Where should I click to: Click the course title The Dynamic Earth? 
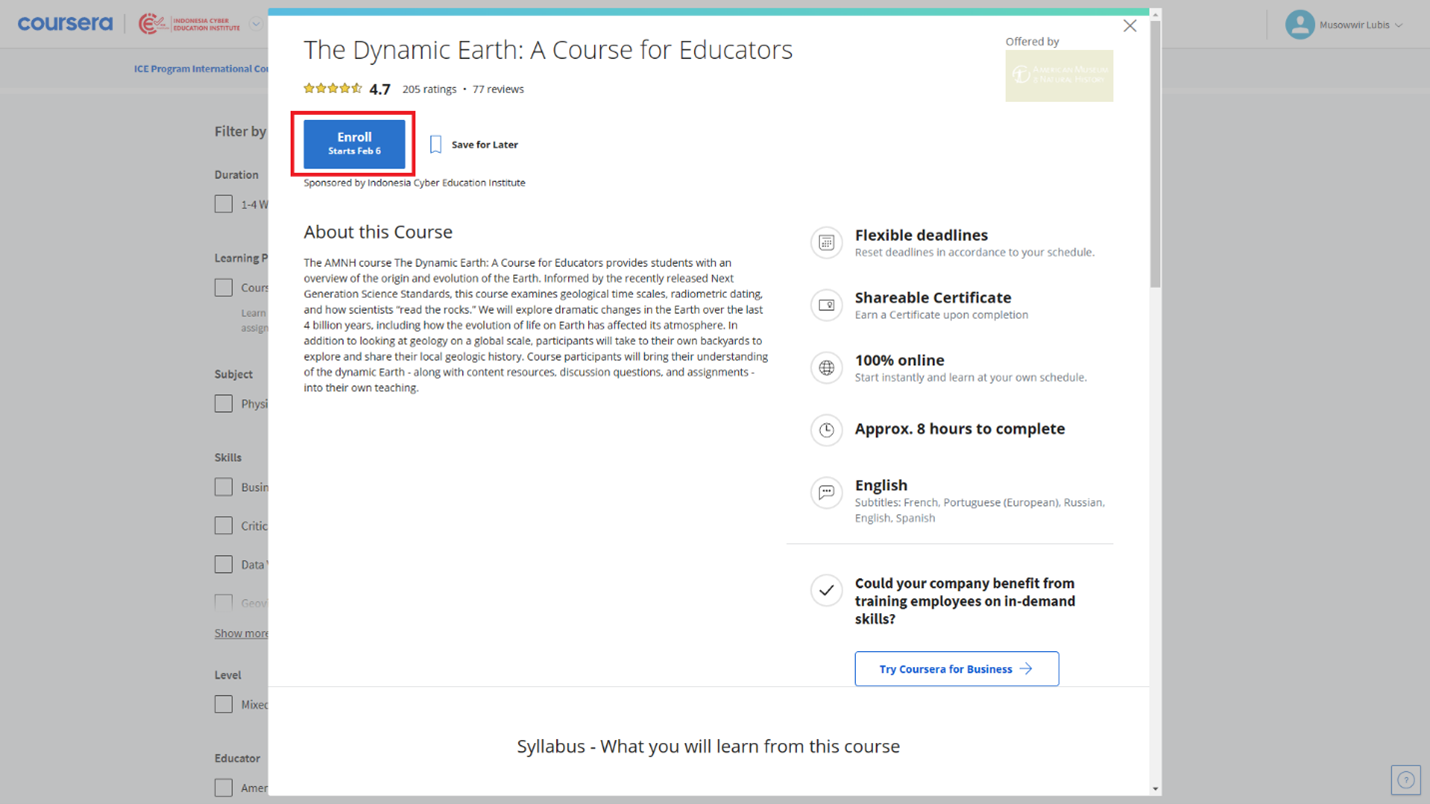pos(548,49)
